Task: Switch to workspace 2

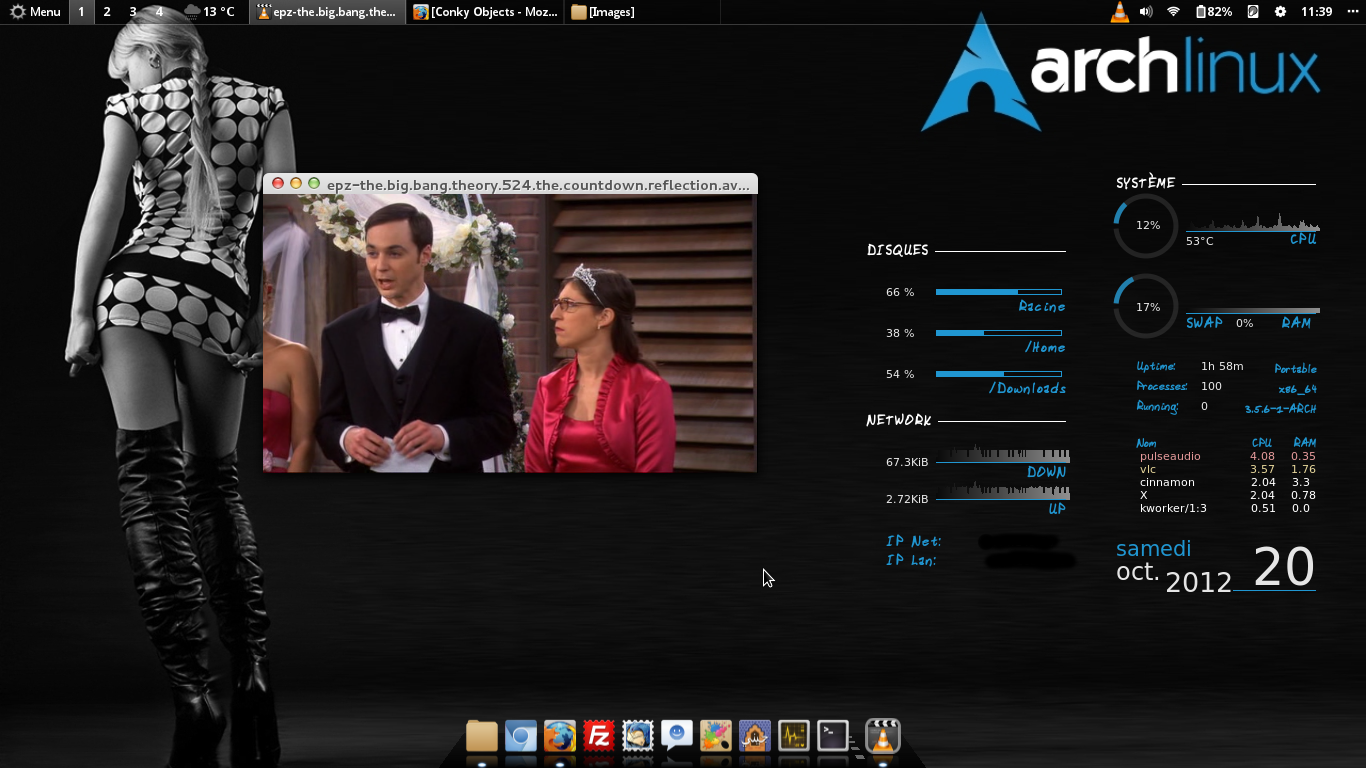Action: 107,12
